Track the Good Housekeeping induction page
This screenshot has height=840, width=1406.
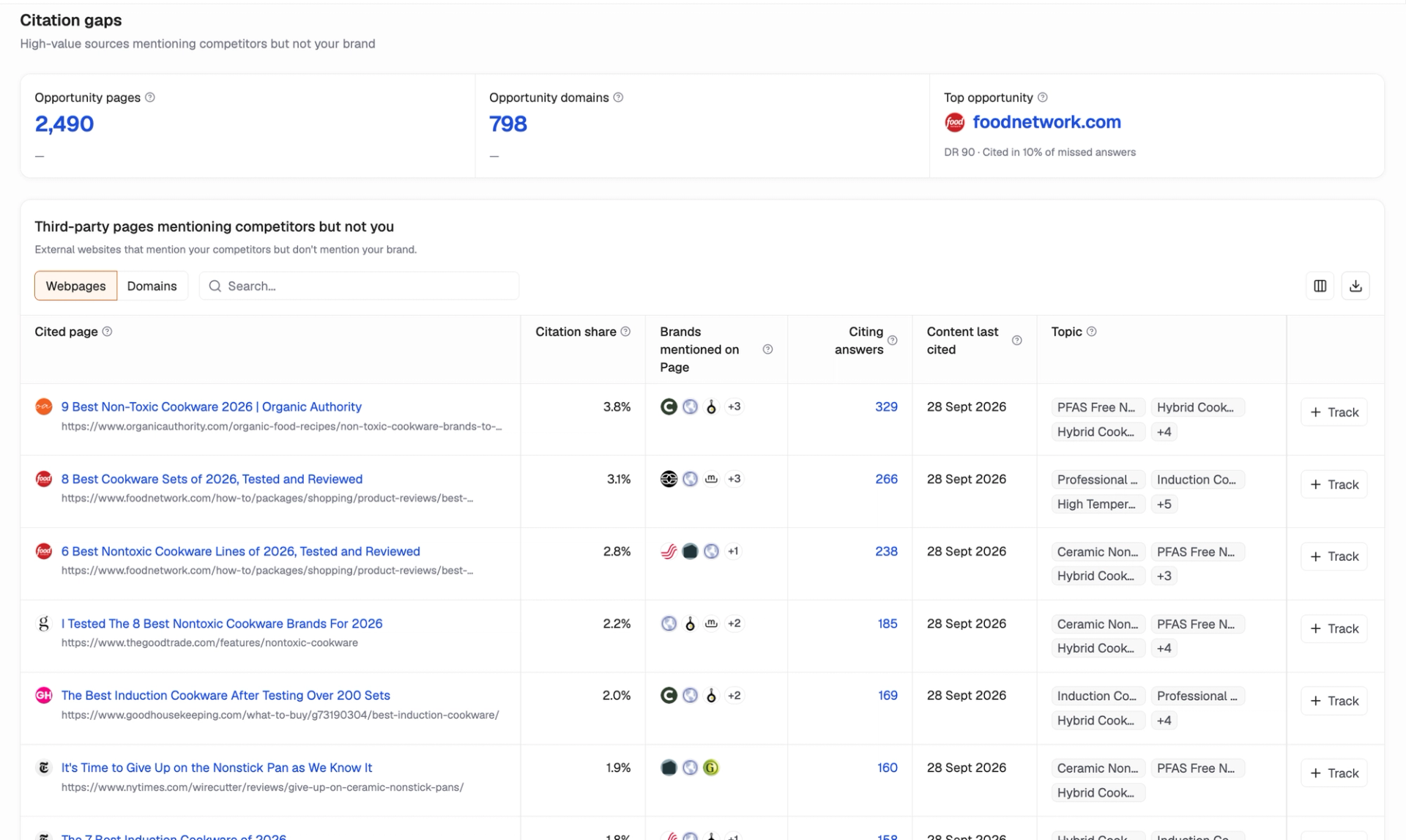click(x=1334, y=701)
